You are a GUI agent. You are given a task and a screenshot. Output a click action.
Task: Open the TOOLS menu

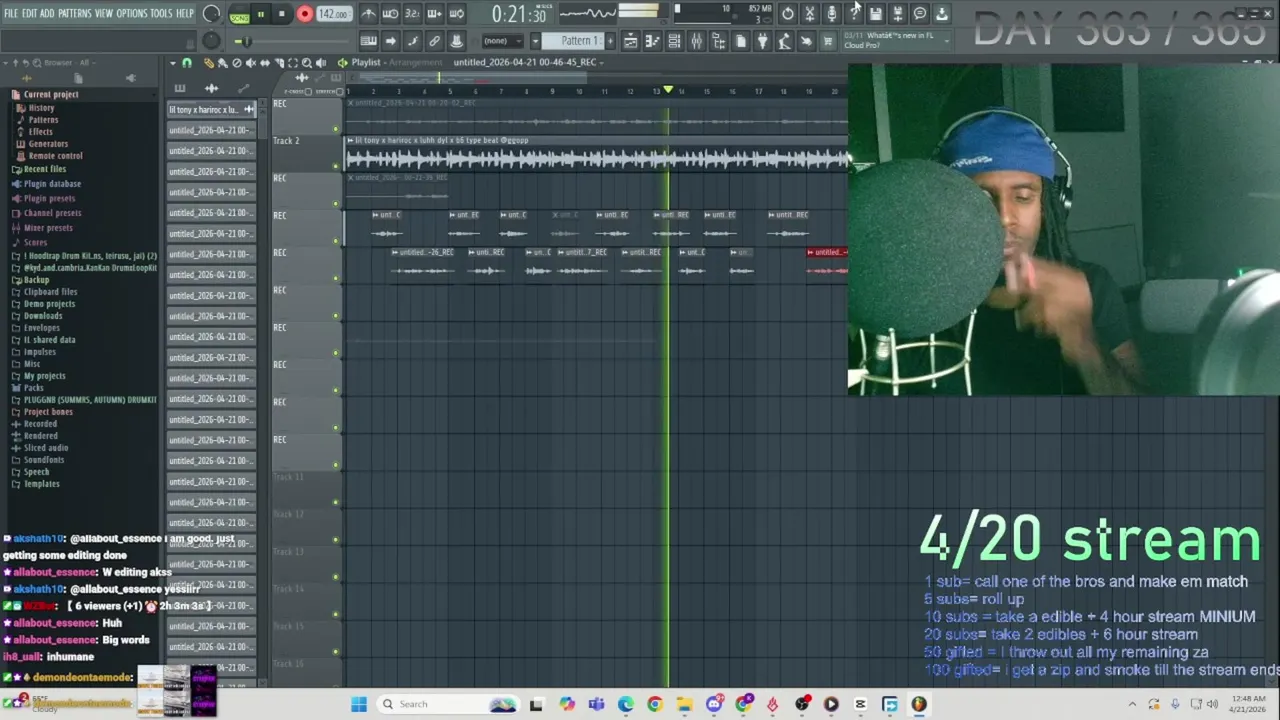161,13
